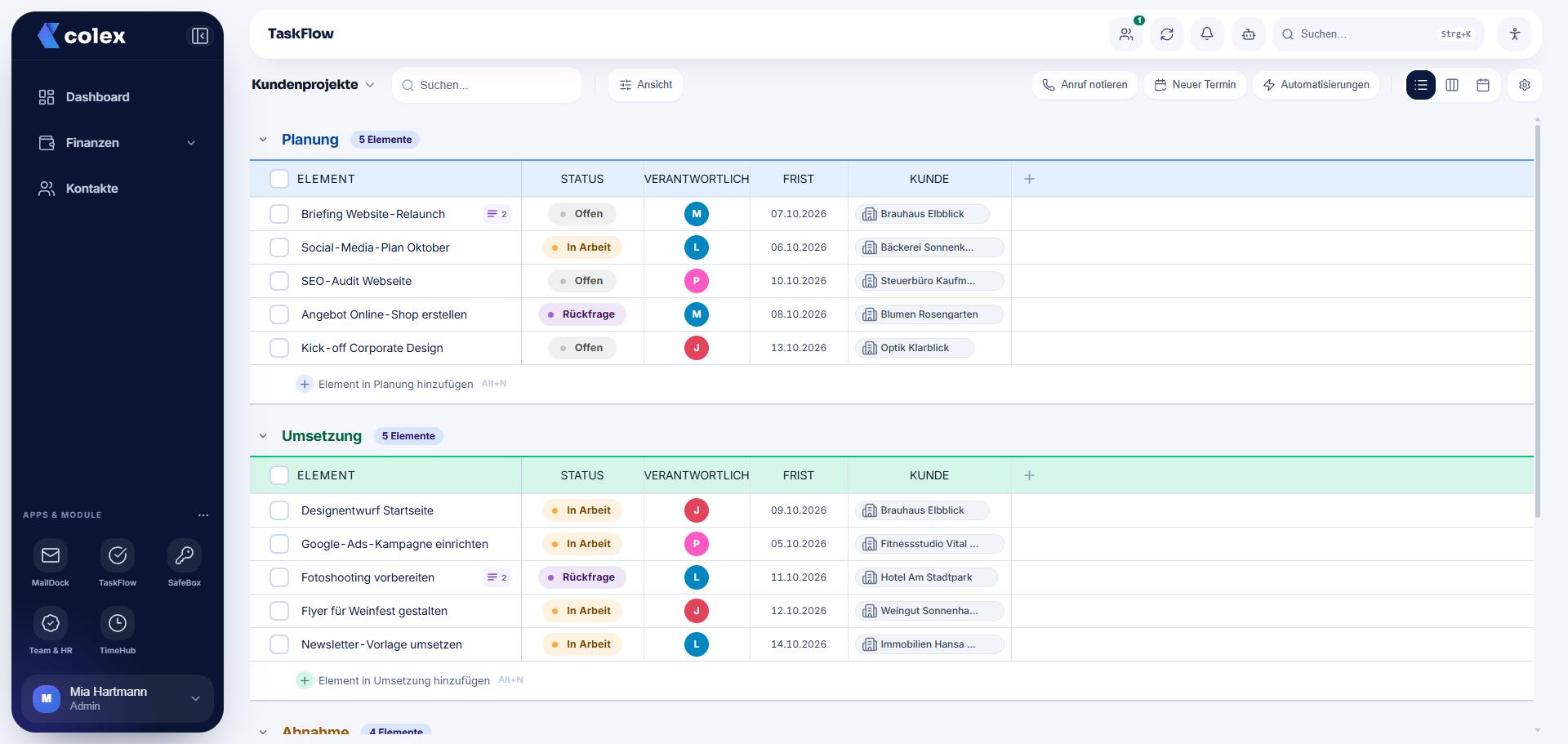Open Kundenprojekte dropdown

pos(313,85)
